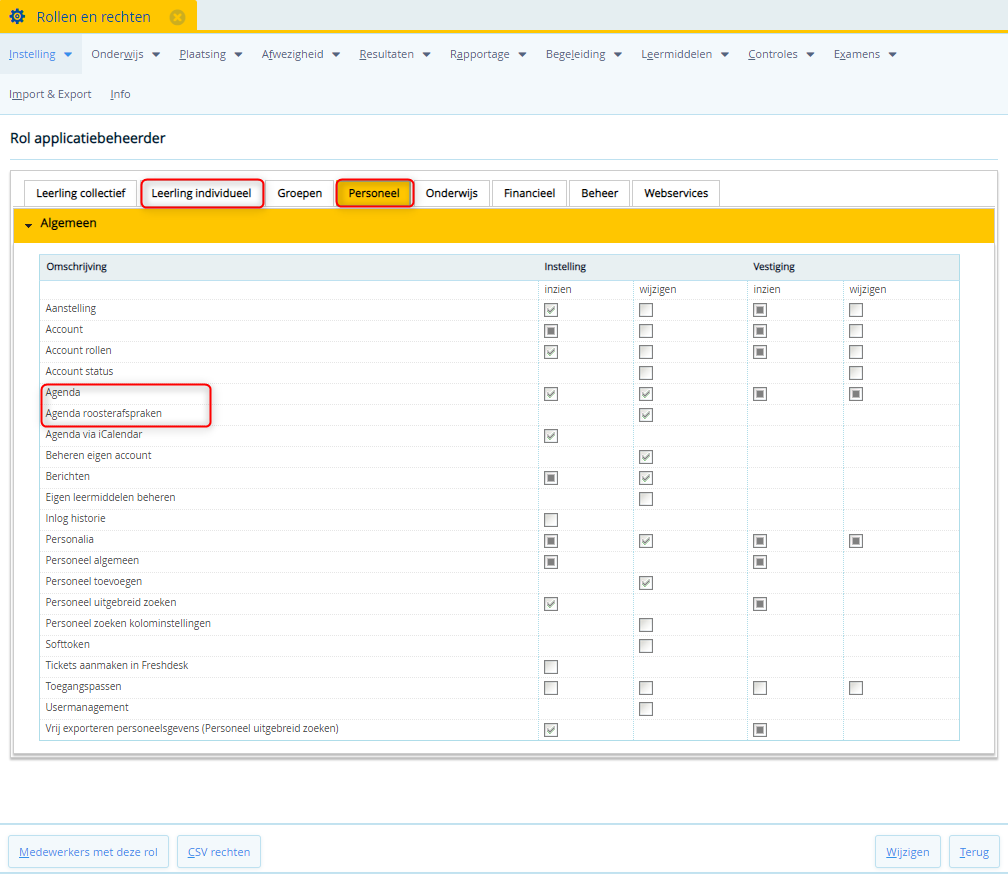
Task: Expand the Resultaten dropdown
Action: click(x=395, y=55)
